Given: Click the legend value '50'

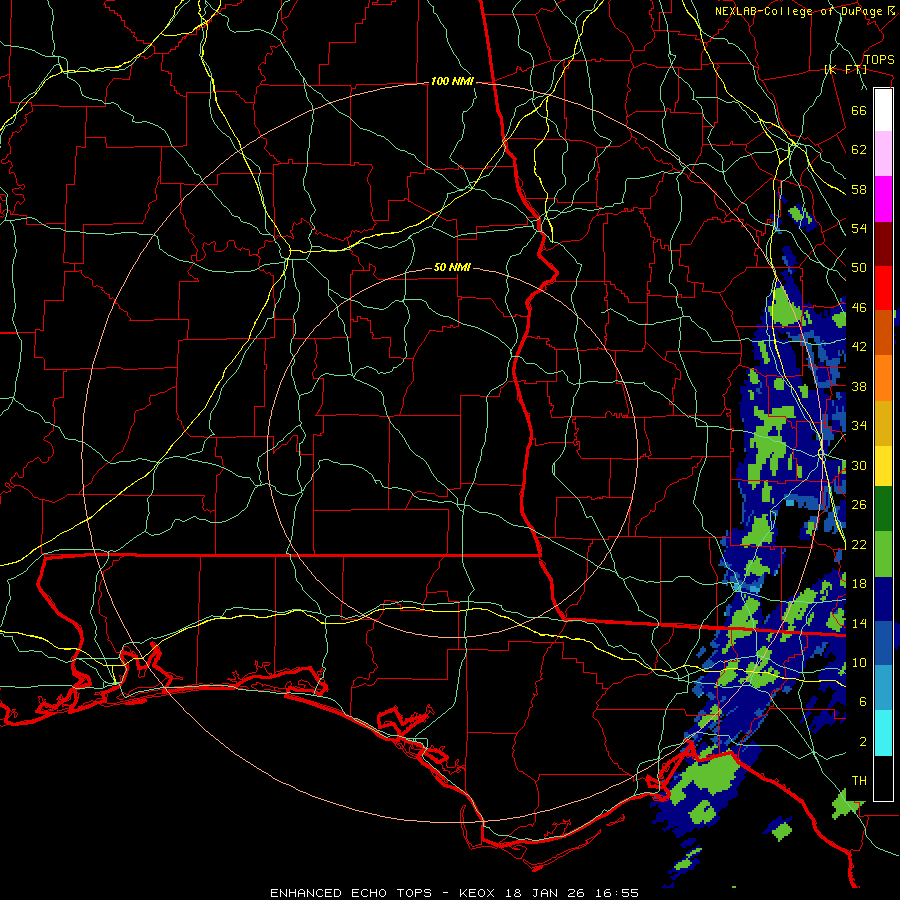Looking at the screenshot, I should pyautogui.click(x=859, y=267).
